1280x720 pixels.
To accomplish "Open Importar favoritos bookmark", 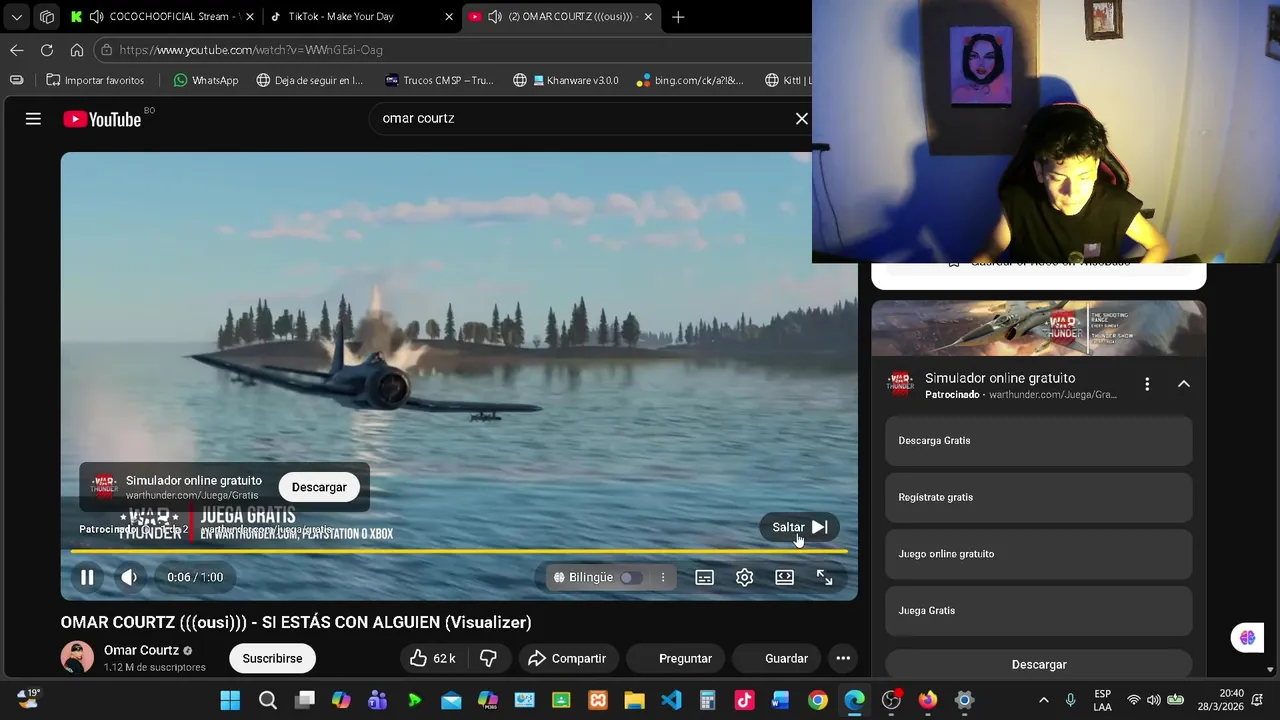I will click(95, 80).
